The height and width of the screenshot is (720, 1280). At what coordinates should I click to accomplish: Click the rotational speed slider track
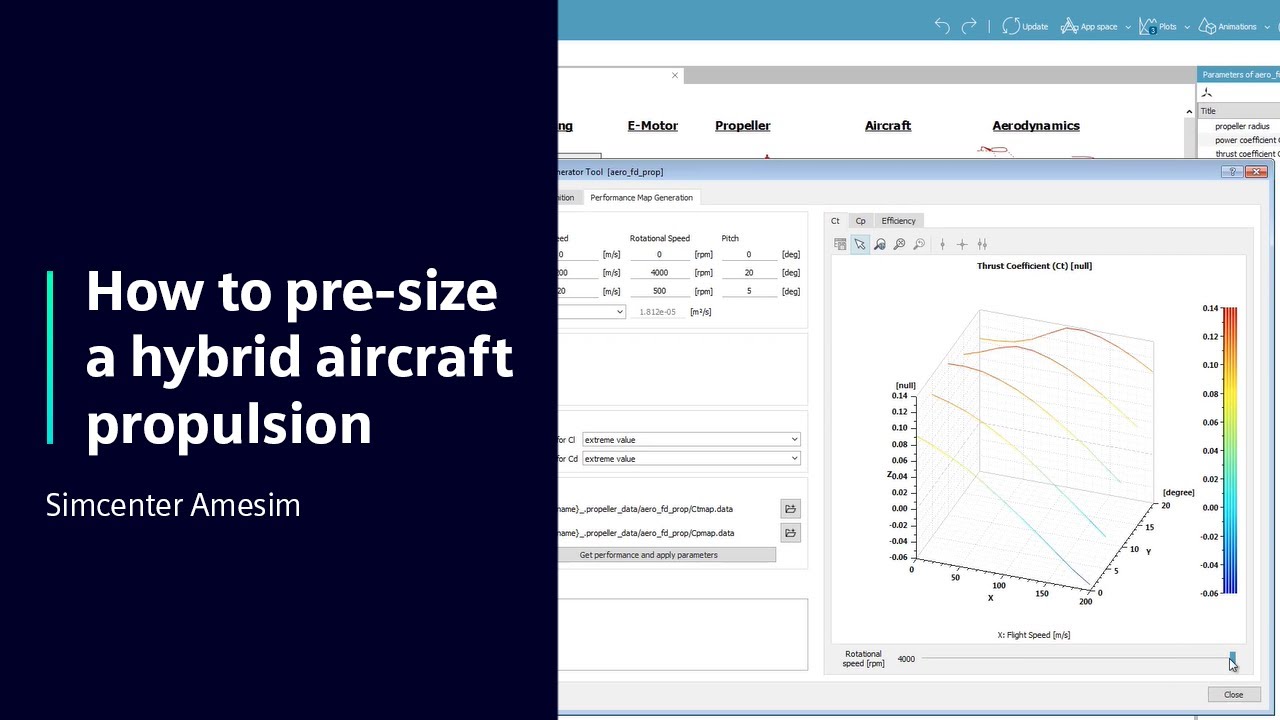(x=1075, y=659)
